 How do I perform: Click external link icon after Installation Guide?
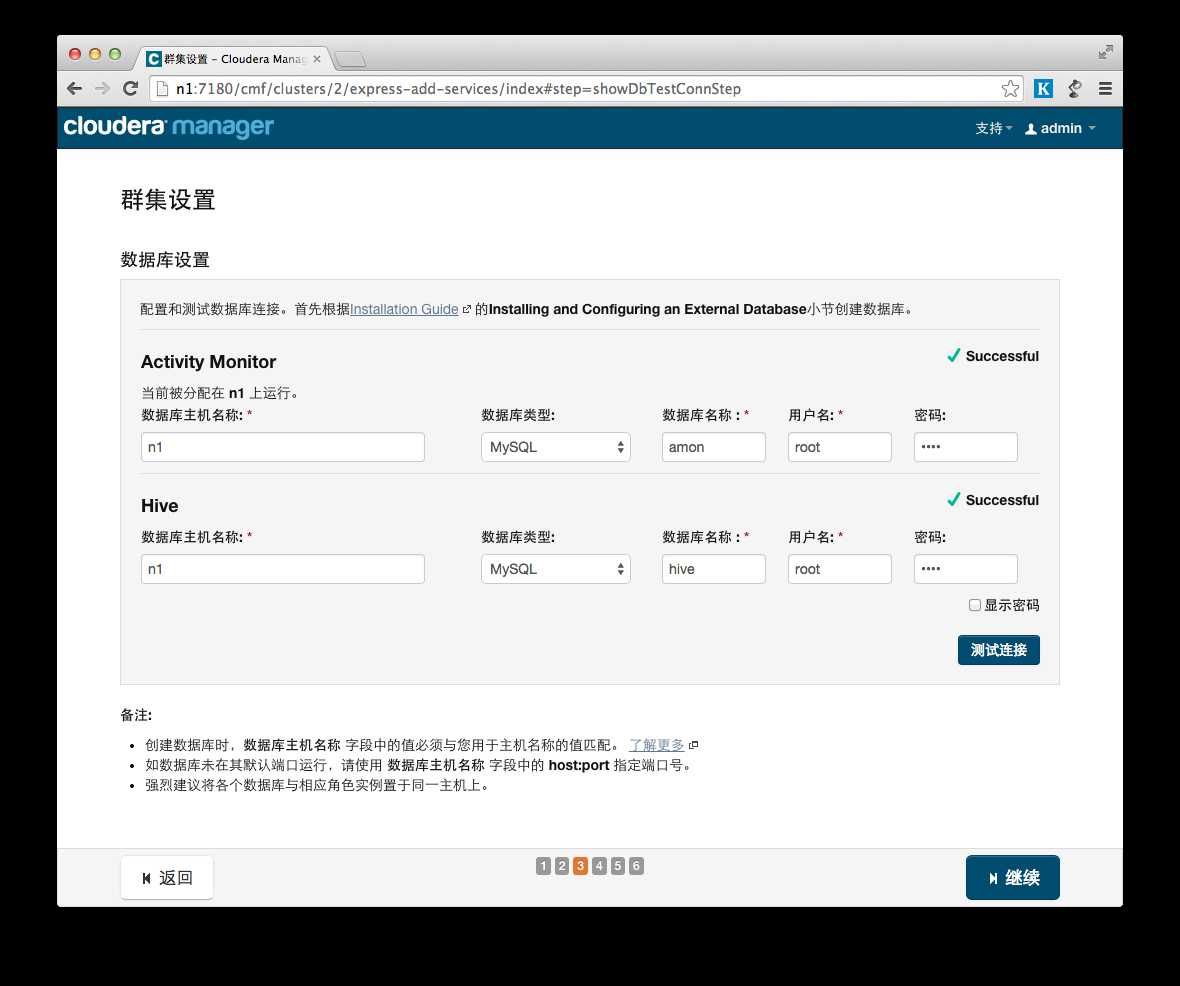[x=467, y=309]
